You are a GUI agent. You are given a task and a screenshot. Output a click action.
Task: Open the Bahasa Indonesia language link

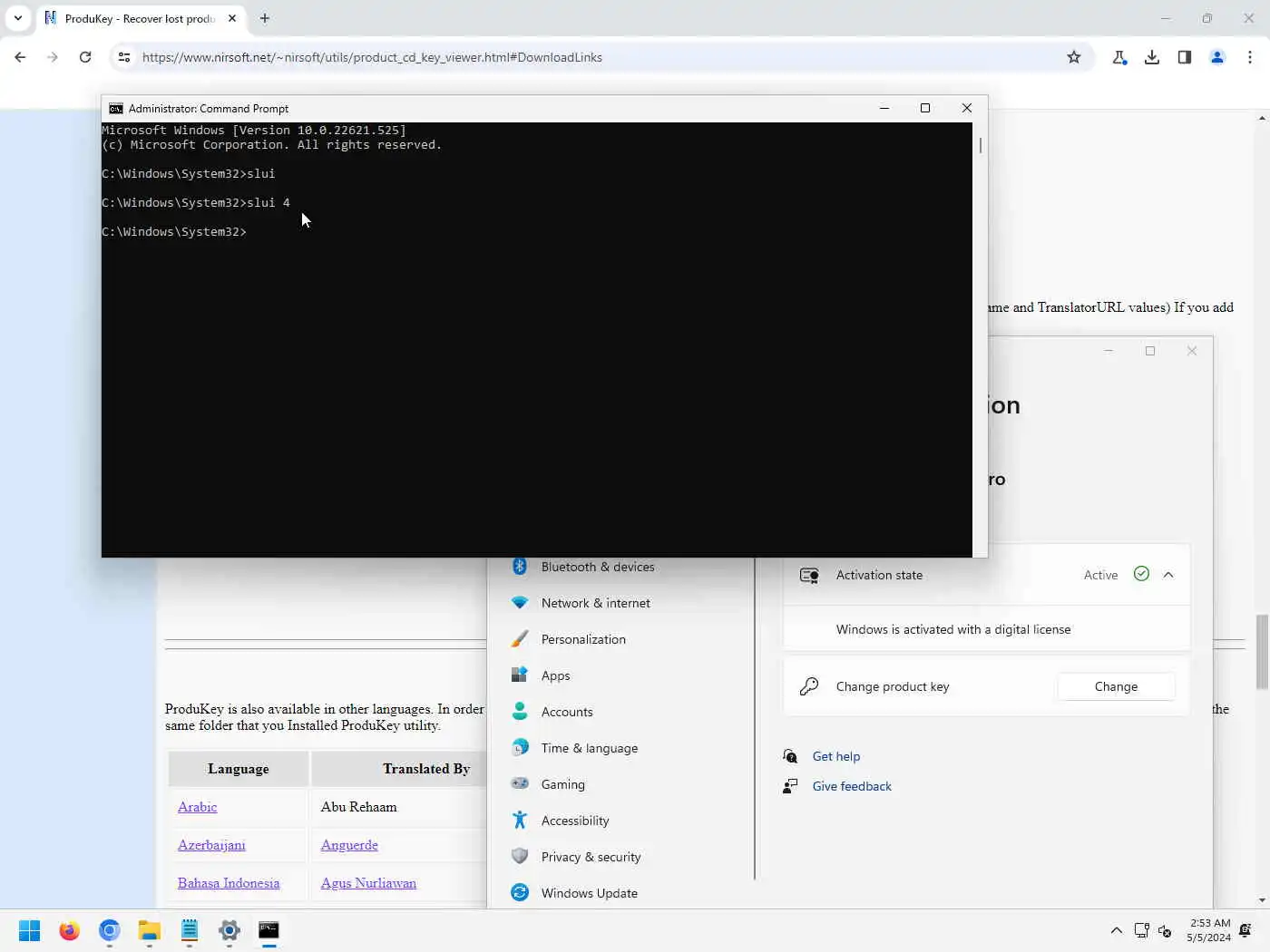click(x=229, y=883)
